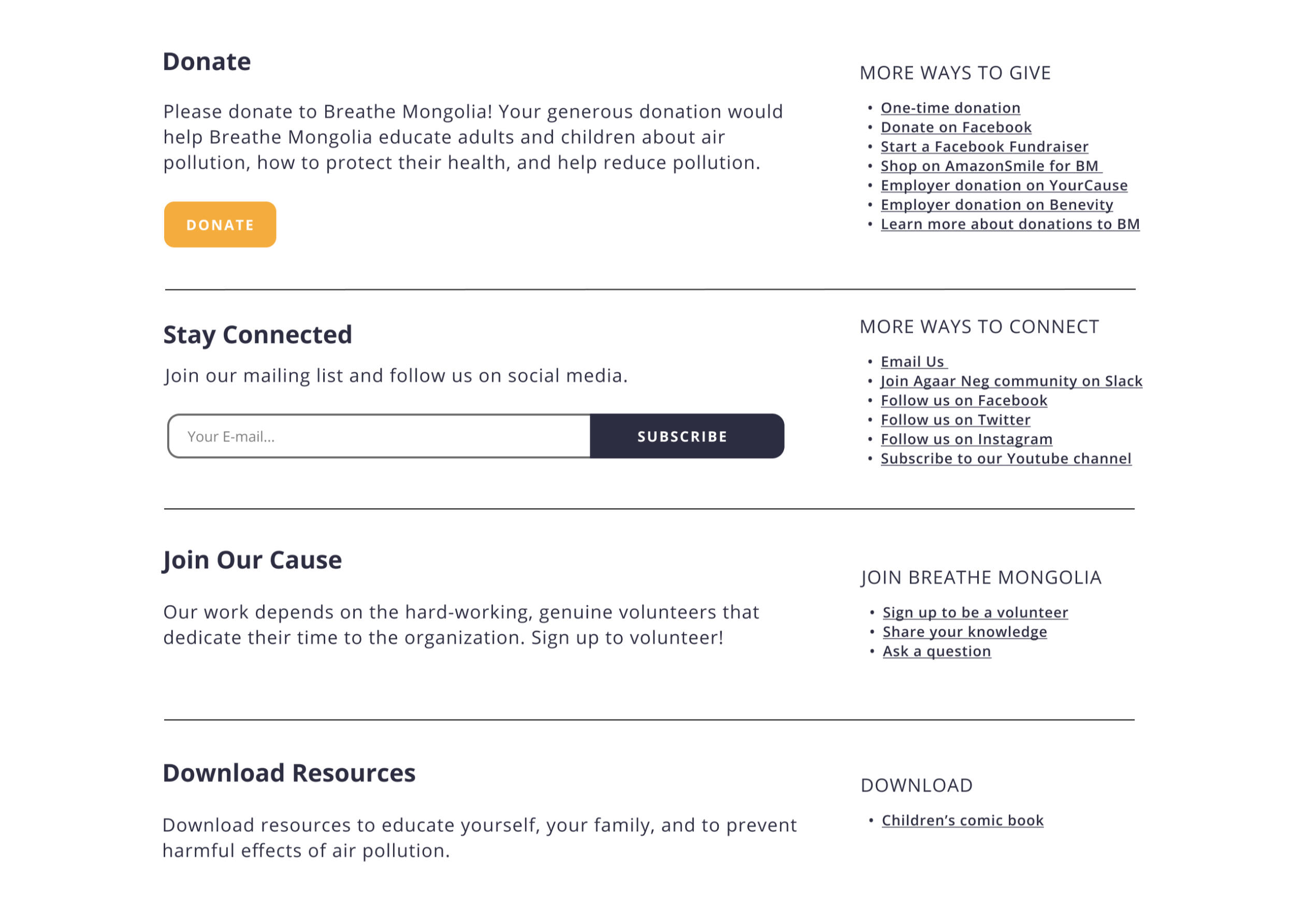Subscribe to our Youtube channel link
This screenshot has height=924, width=1305.
pyautogui.click(x=1006, y=459)
